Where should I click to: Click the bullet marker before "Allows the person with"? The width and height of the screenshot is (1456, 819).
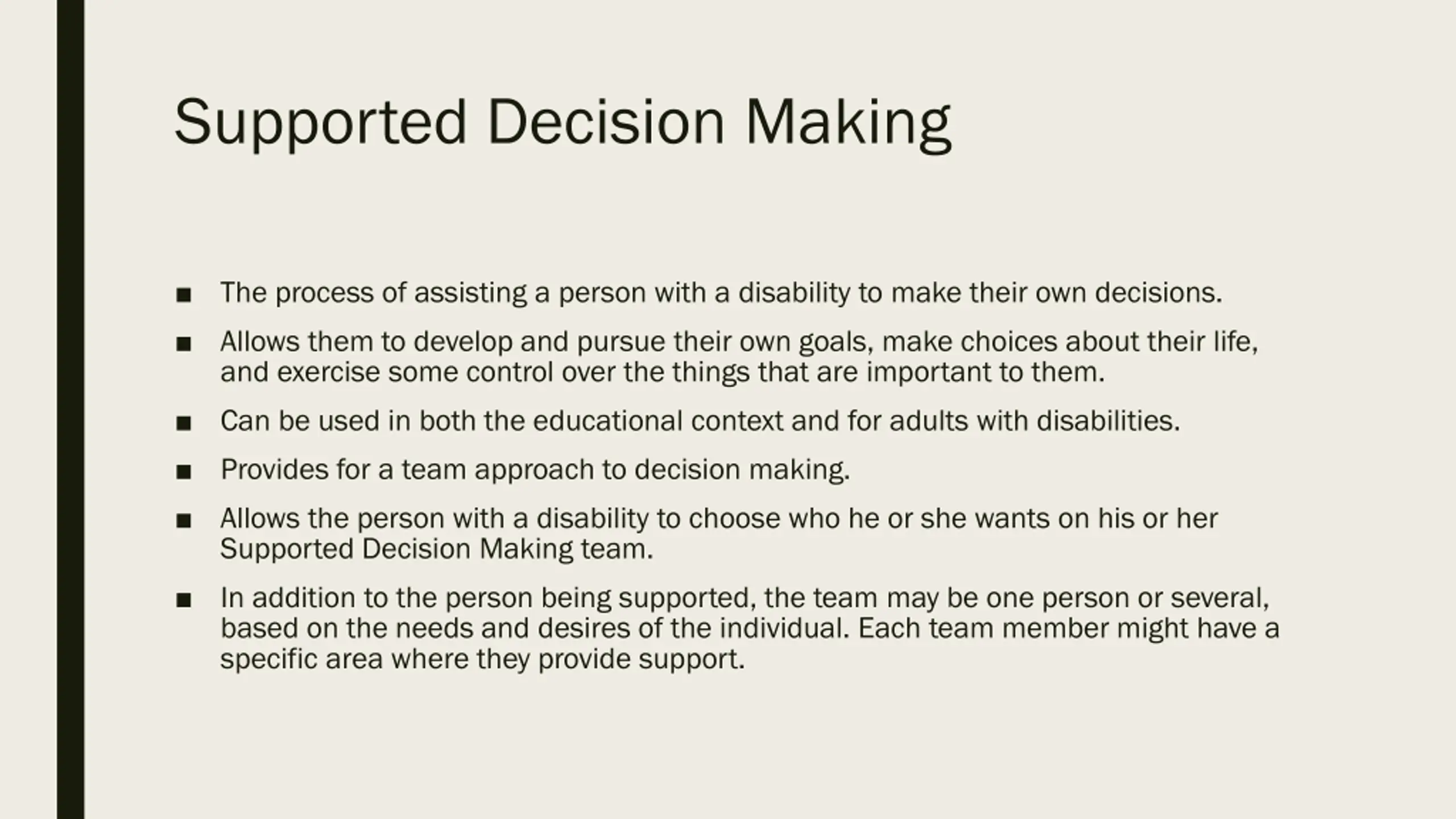point(183,521)
